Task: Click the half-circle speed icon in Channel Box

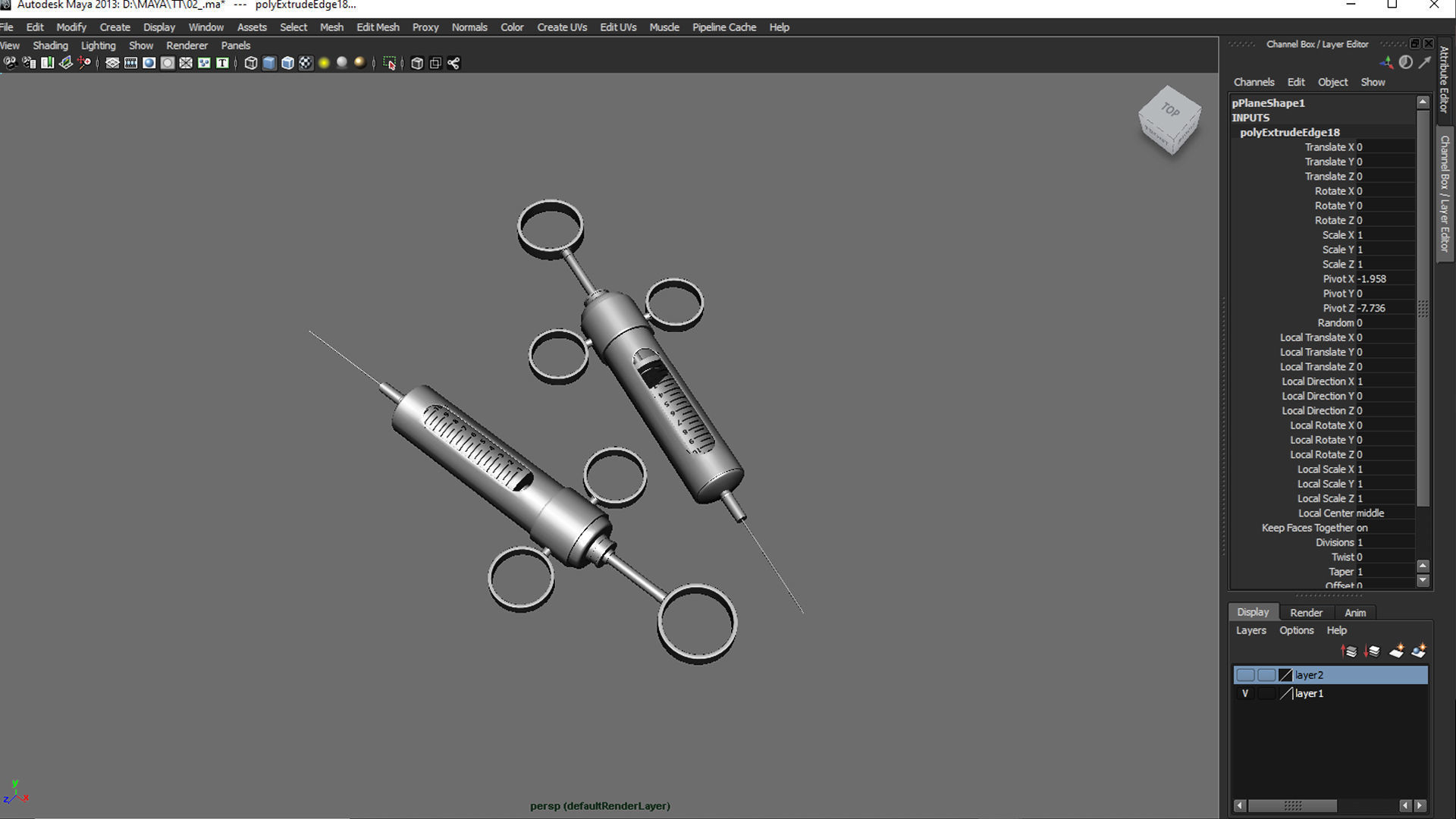Action: (x=1406, y=63)
